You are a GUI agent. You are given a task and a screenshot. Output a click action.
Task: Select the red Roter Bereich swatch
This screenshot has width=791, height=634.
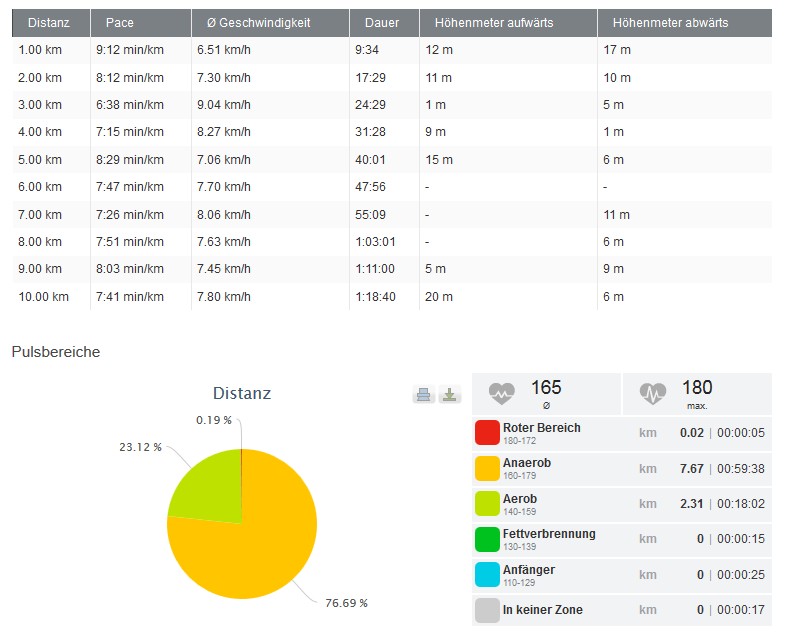click(x=487, y=433)
